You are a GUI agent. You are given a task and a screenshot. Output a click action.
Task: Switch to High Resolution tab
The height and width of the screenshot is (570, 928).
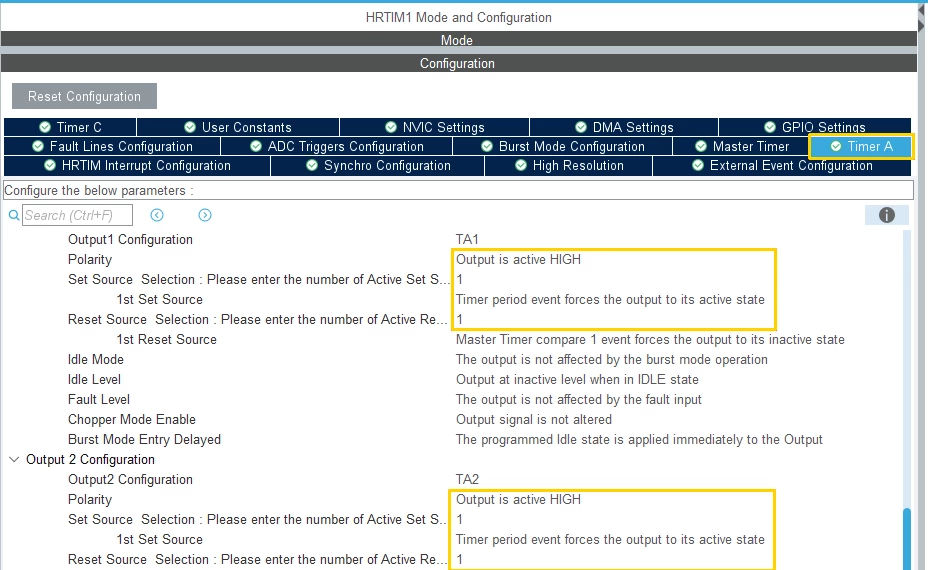569,166
